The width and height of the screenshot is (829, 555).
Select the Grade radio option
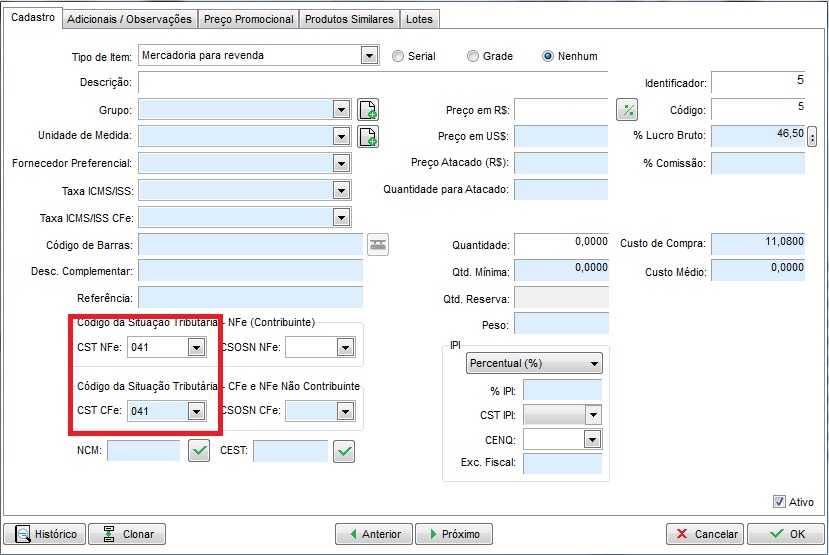click(473, 56)
